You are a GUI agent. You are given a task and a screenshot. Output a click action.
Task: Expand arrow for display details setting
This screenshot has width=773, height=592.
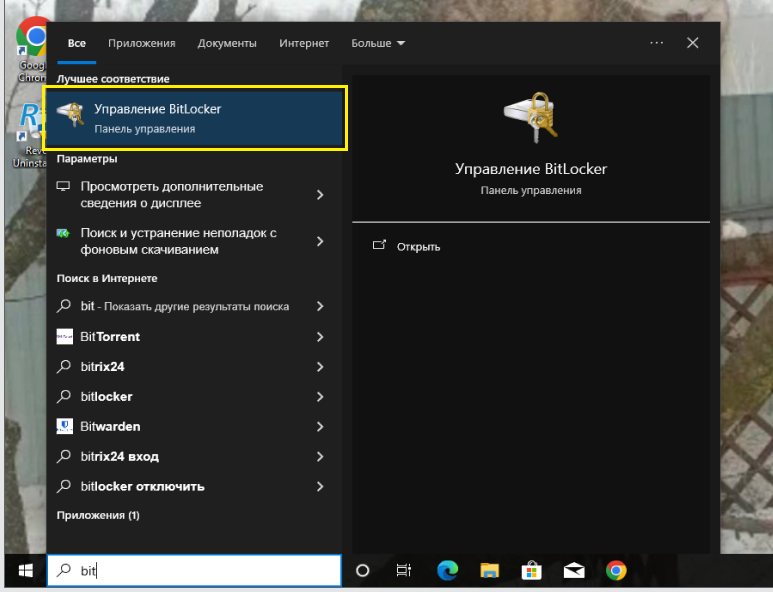320,195
